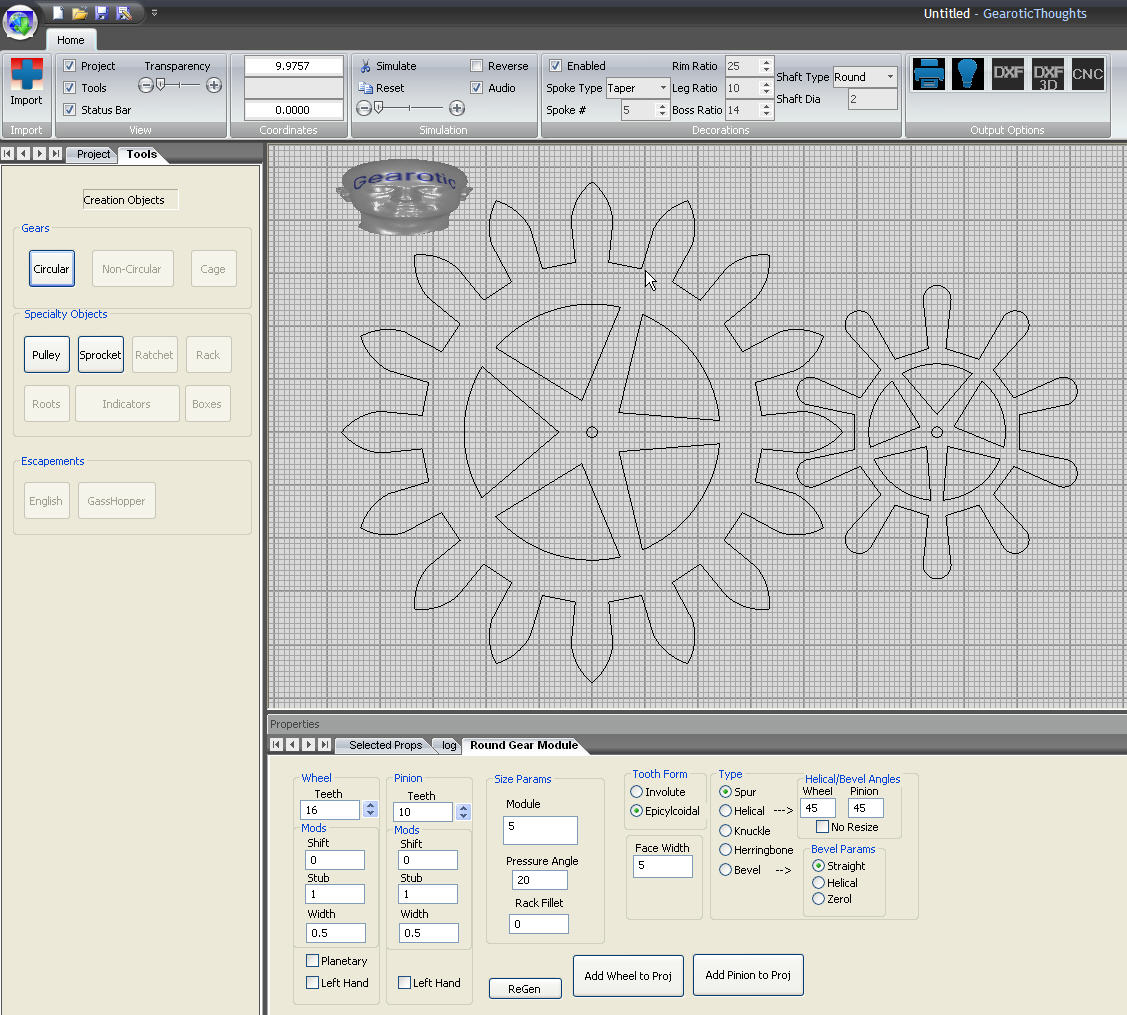Click the light bulb output icon

point(968,75)
